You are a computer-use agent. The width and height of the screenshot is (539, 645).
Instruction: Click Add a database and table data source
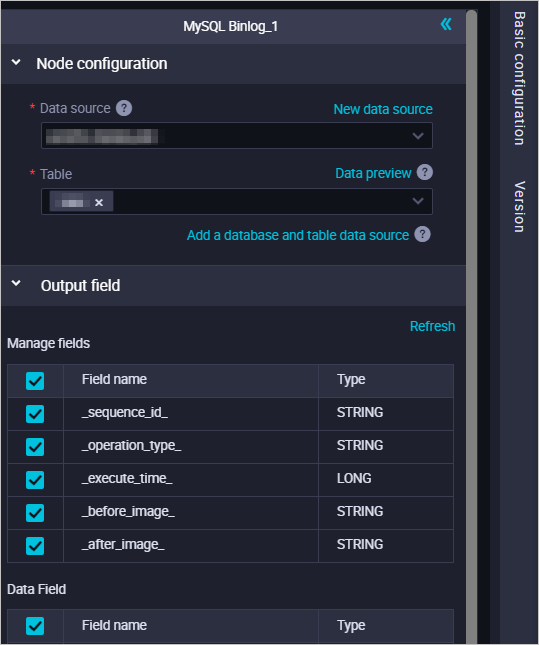click(x=298, y=235)
